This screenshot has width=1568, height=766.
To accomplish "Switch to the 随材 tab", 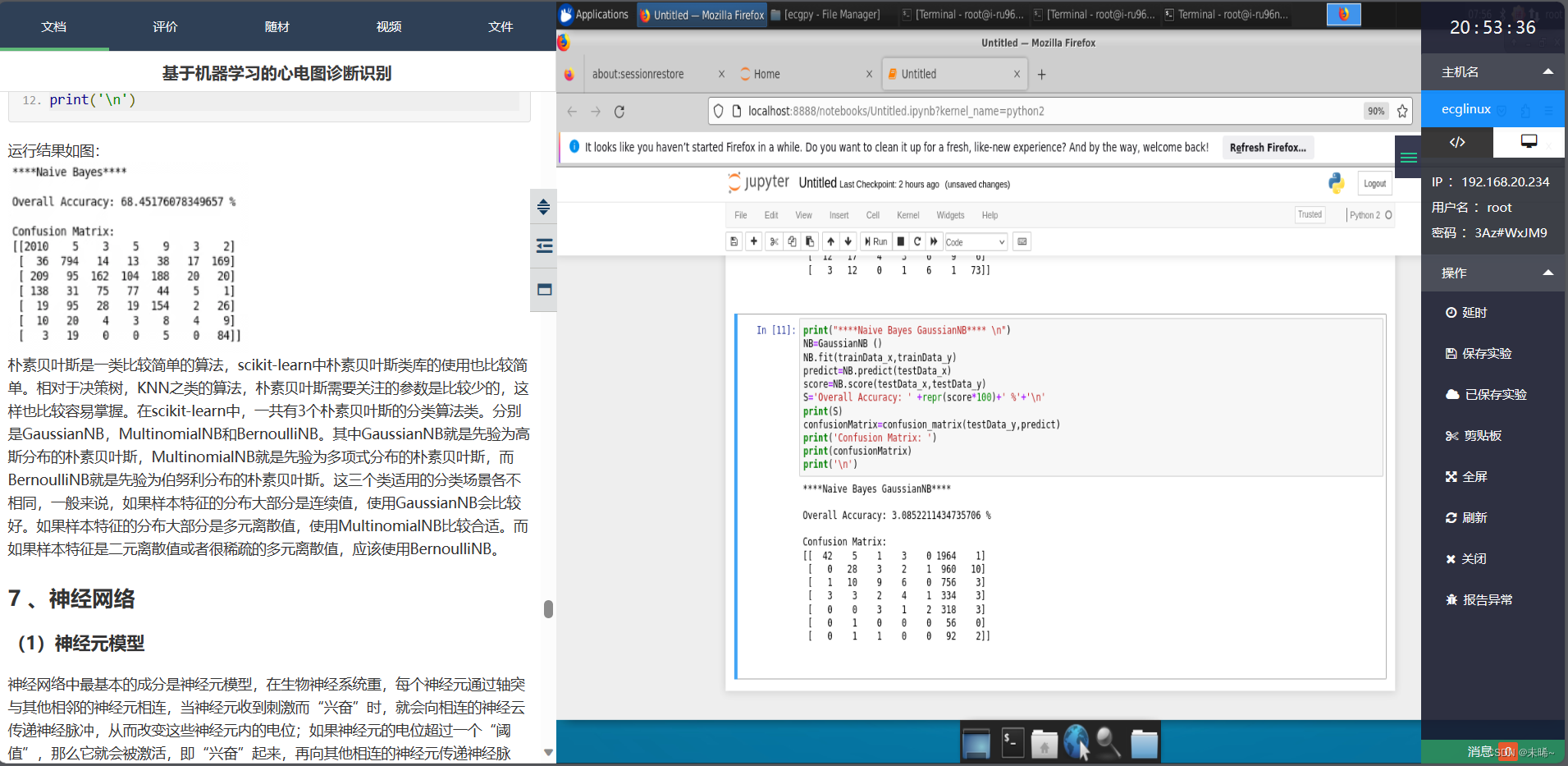I will click(277, 26).
